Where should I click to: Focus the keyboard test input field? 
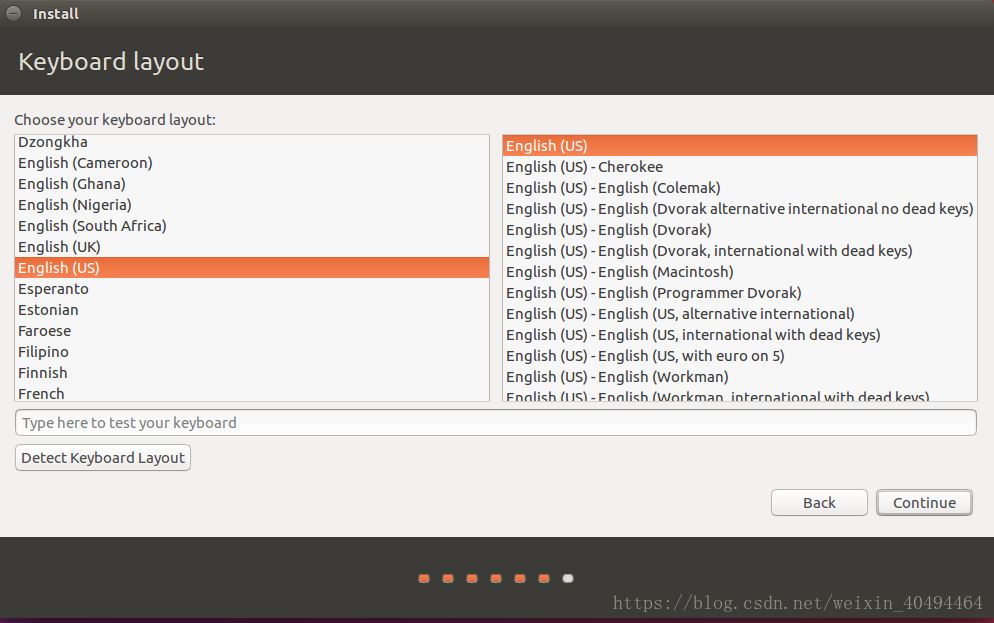(x=496, y=423)
